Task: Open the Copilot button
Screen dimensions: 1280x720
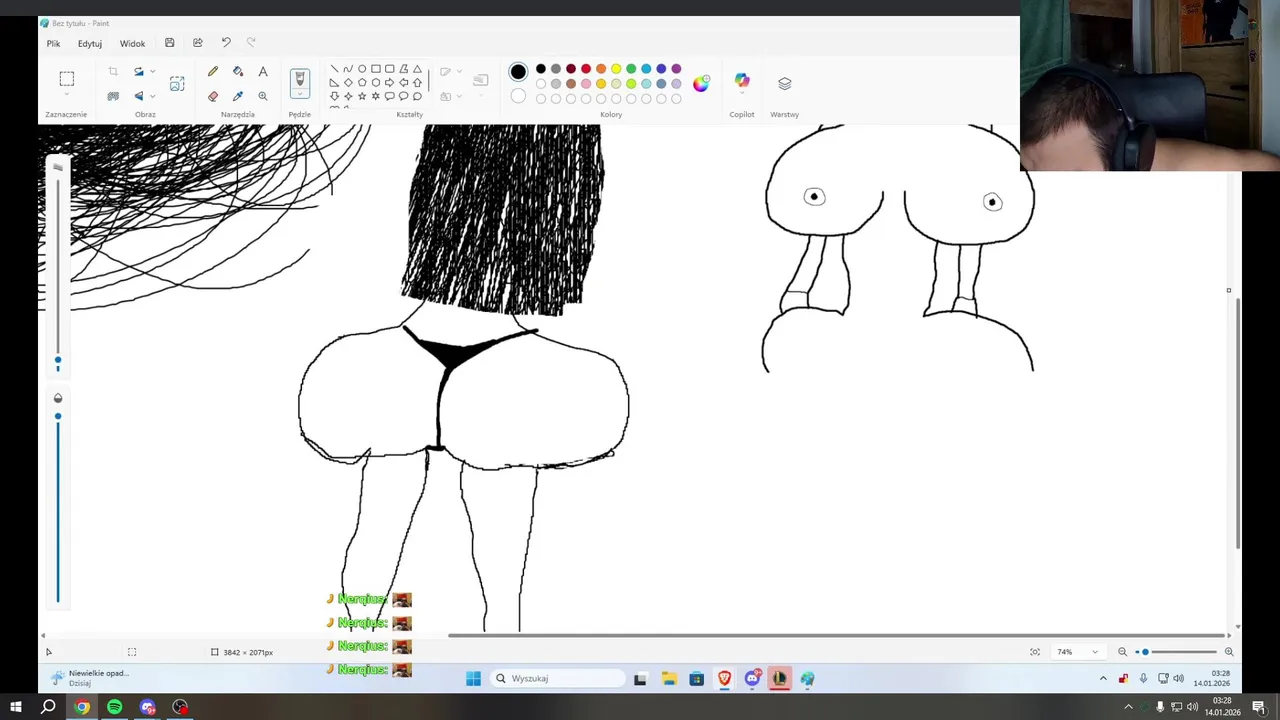Action: coord(742,82)
